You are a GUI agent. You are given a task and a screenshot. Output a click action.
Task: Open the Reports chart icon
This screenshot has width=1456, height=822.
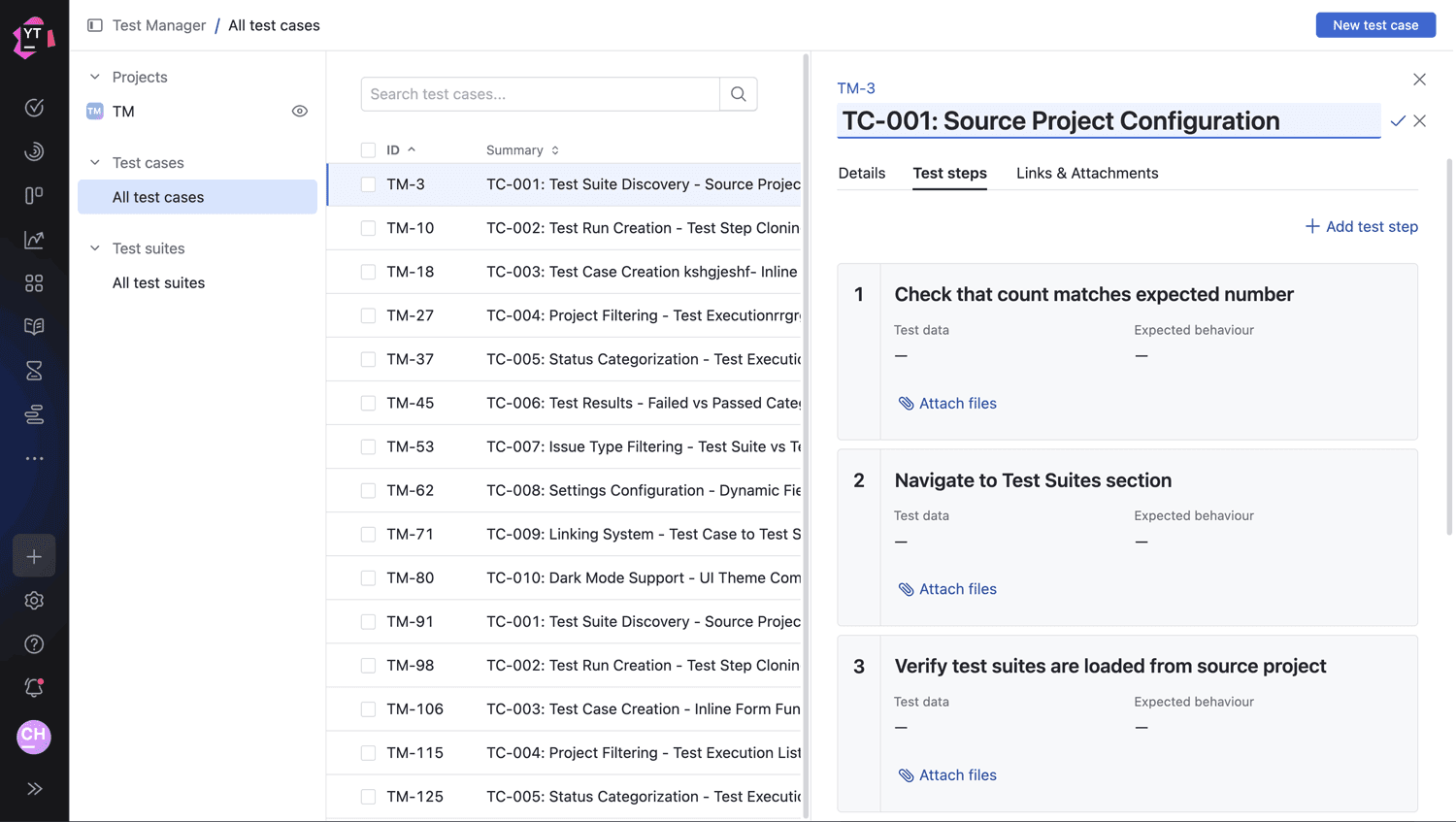[34, 239]
